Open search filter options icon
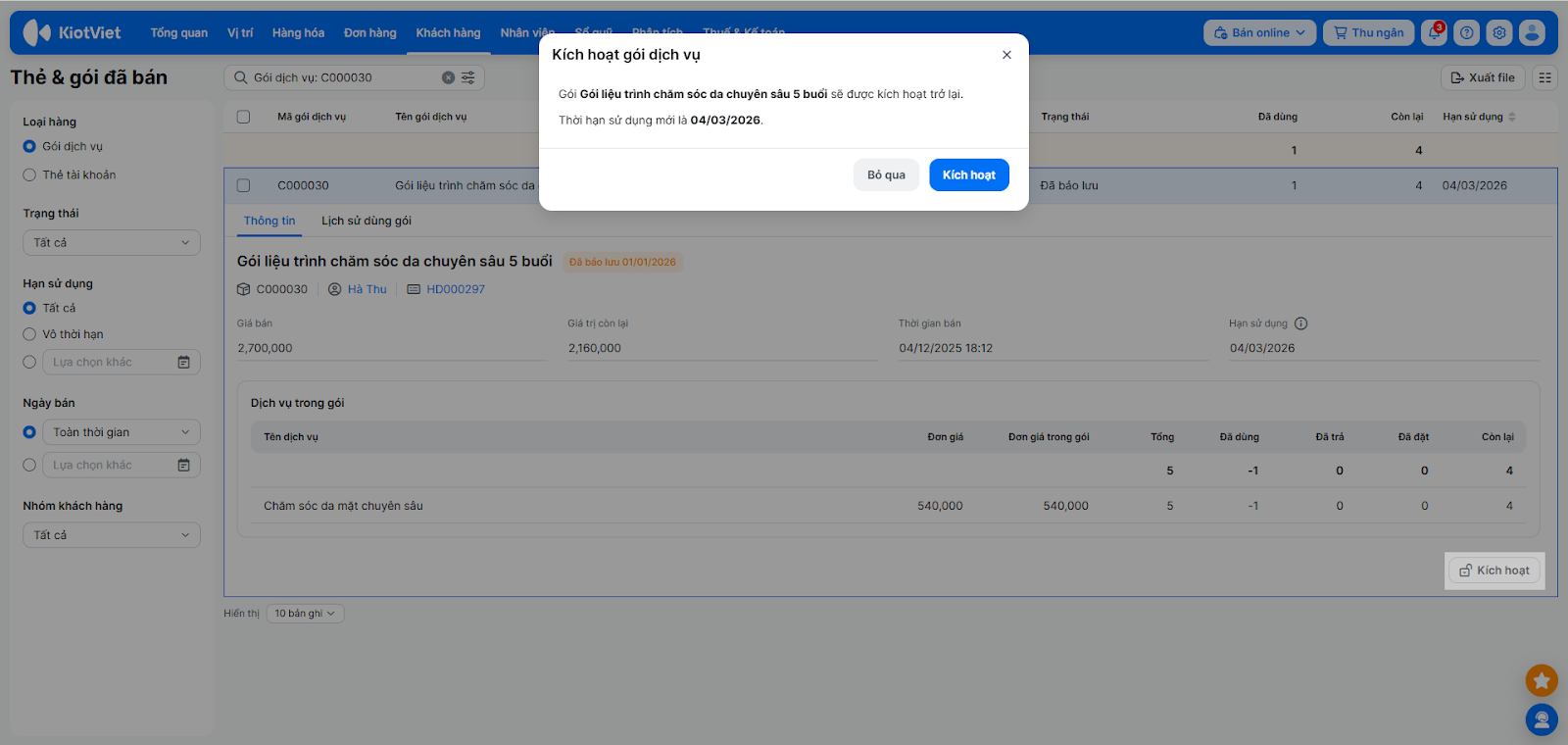The image size is (1568, 745). pyautogui.click(x=468, y=77)
